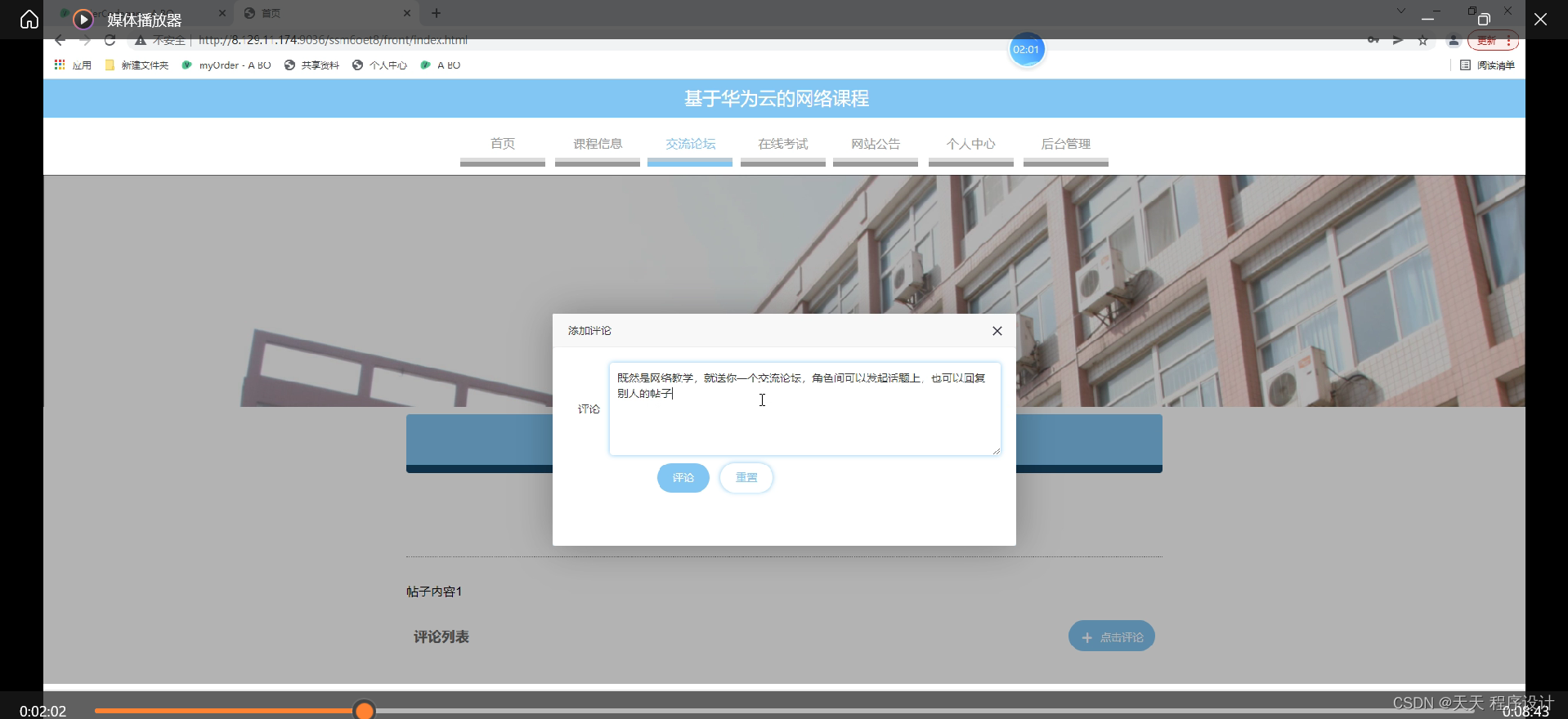The height and width of the screenshot is (719, 1568).
Task: Go to 首页 in site navigation
Action: click(503, 144)
